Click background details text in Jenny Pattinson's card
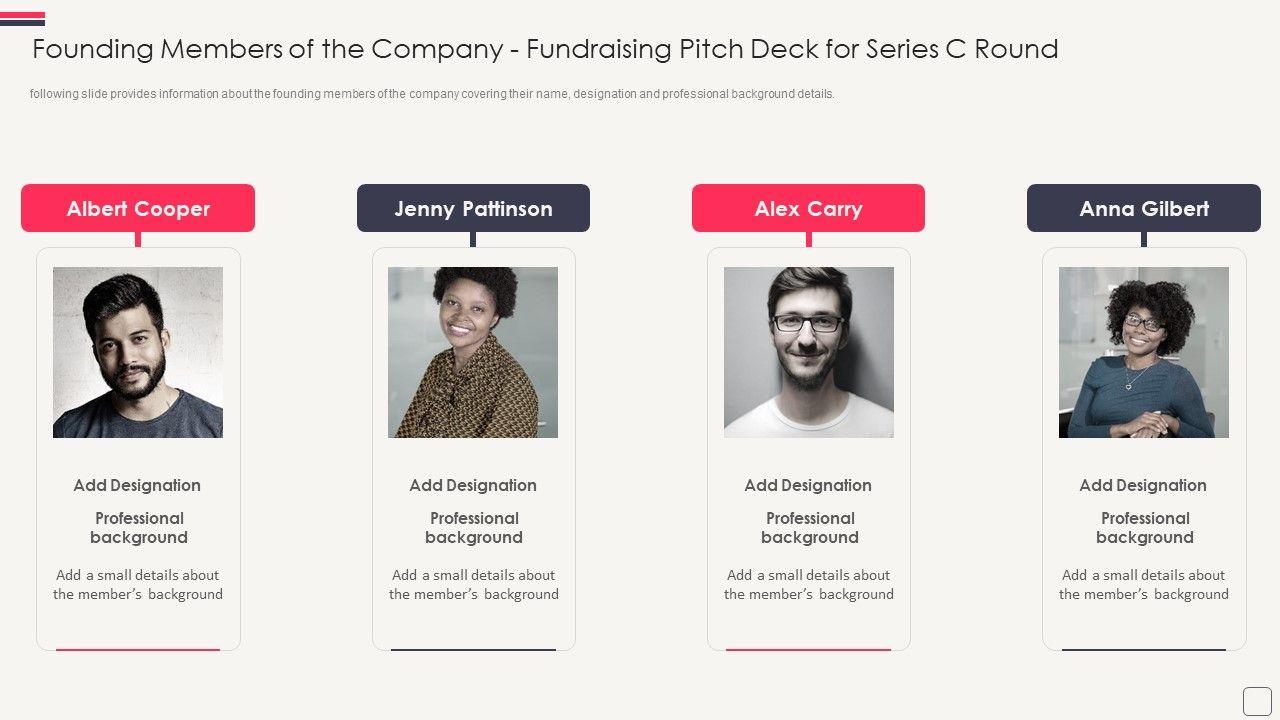 474,585
